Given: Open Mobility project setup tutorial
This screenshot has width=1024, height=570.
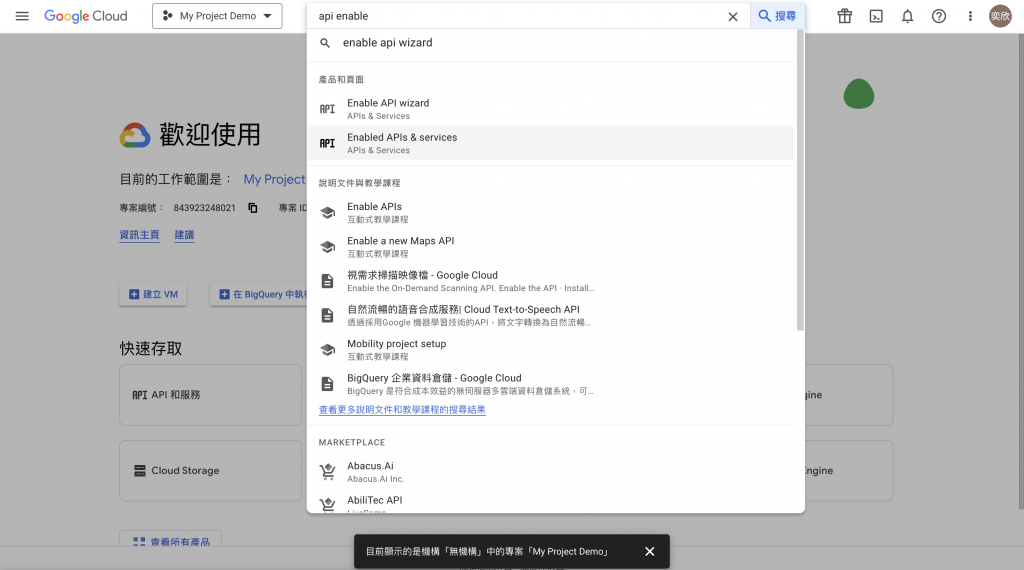Looking at the screenshot, I should pos(550,349).
